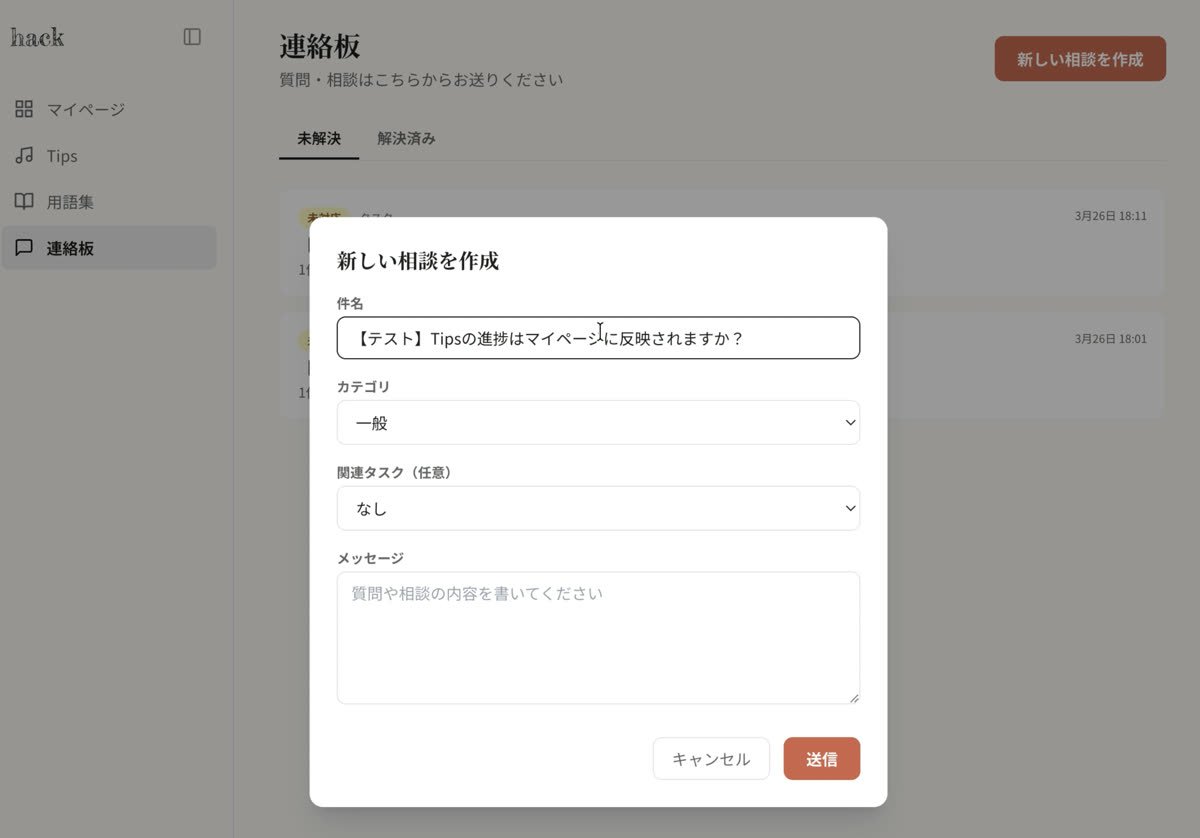
Task: Click the Tips music note icon
Action: 24,156
